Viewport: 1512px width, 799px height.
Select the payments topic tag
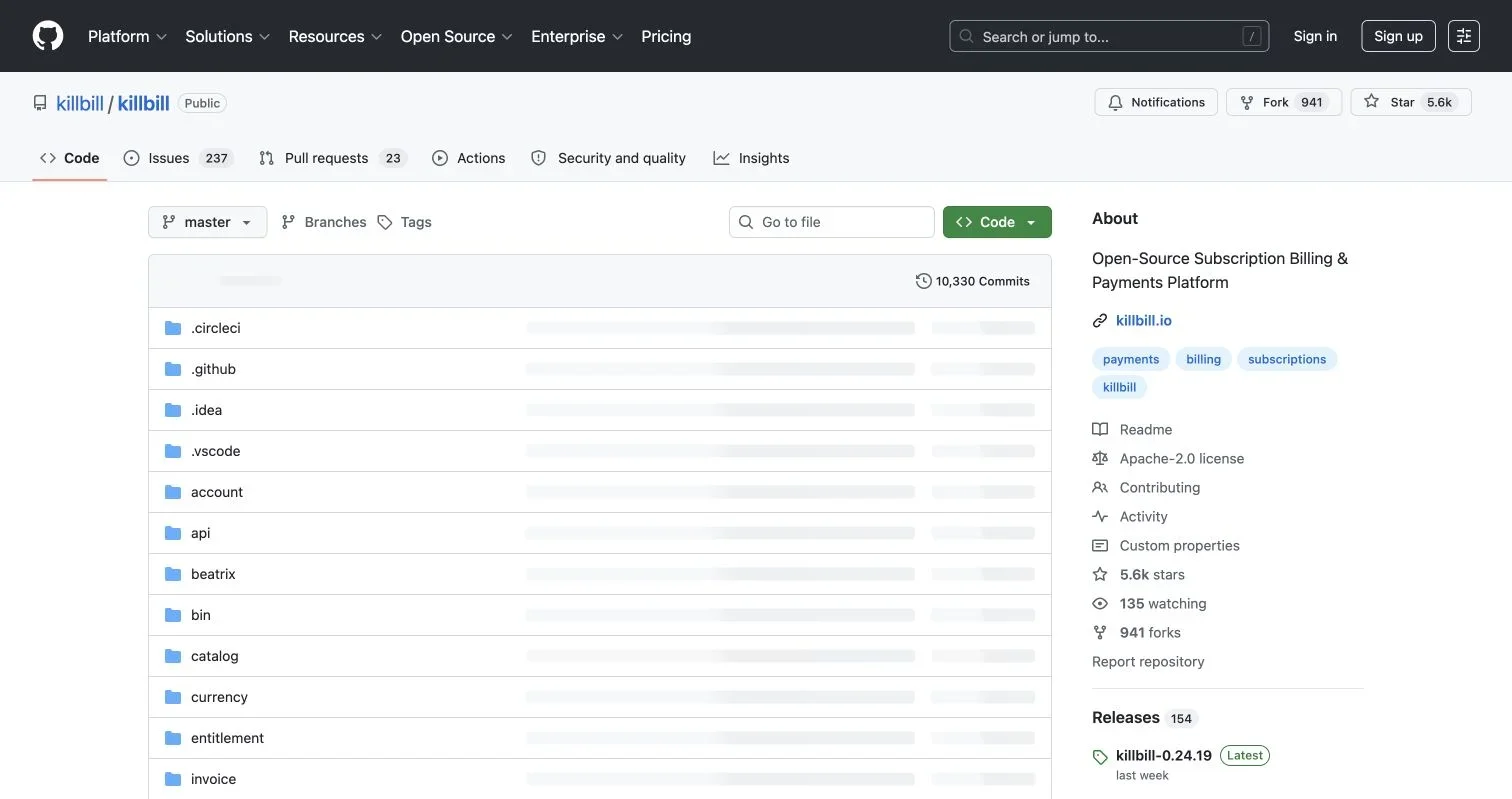1131,359
